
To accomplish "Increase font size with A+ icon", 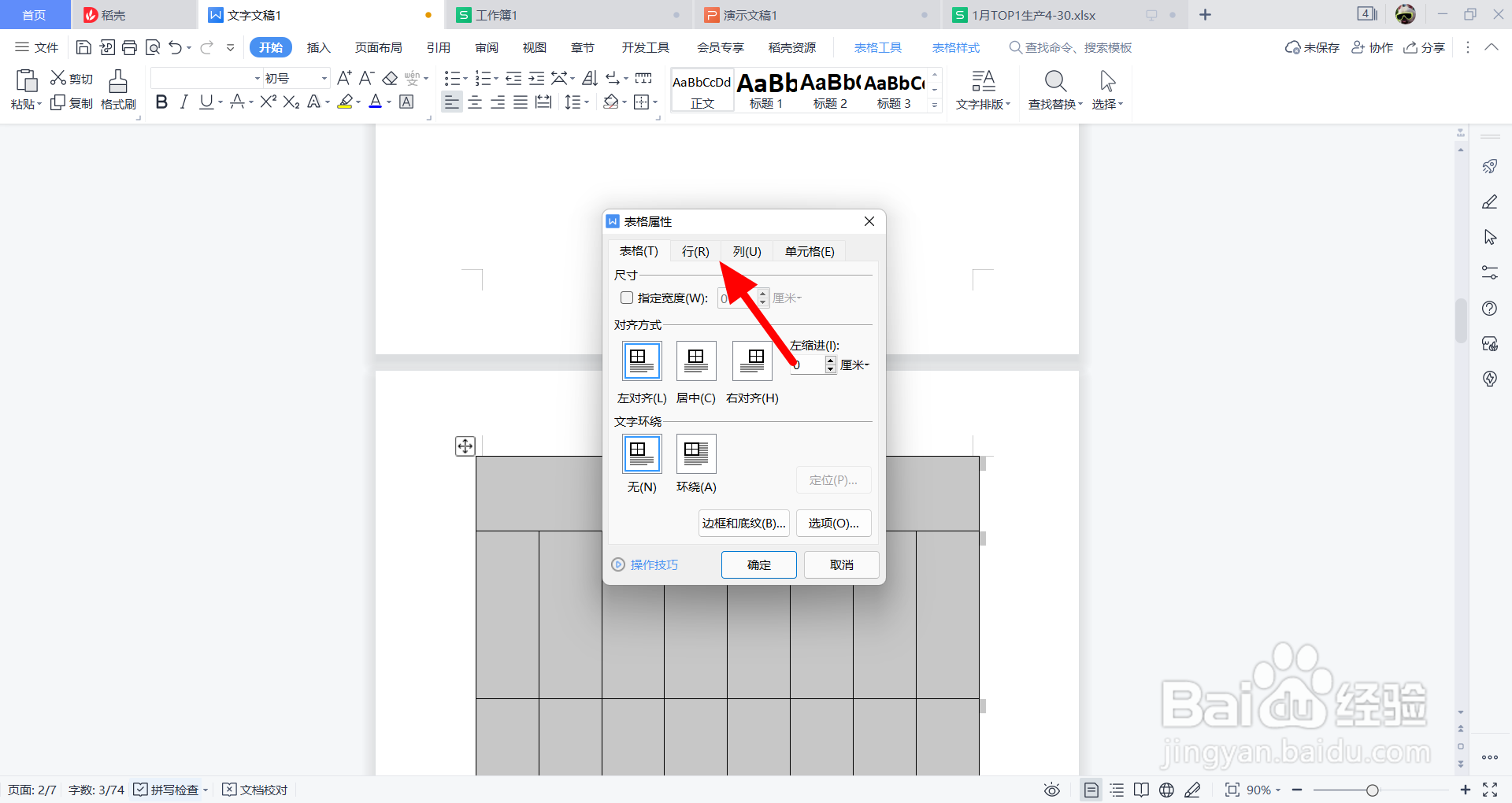I will click(x=344, y=78).
